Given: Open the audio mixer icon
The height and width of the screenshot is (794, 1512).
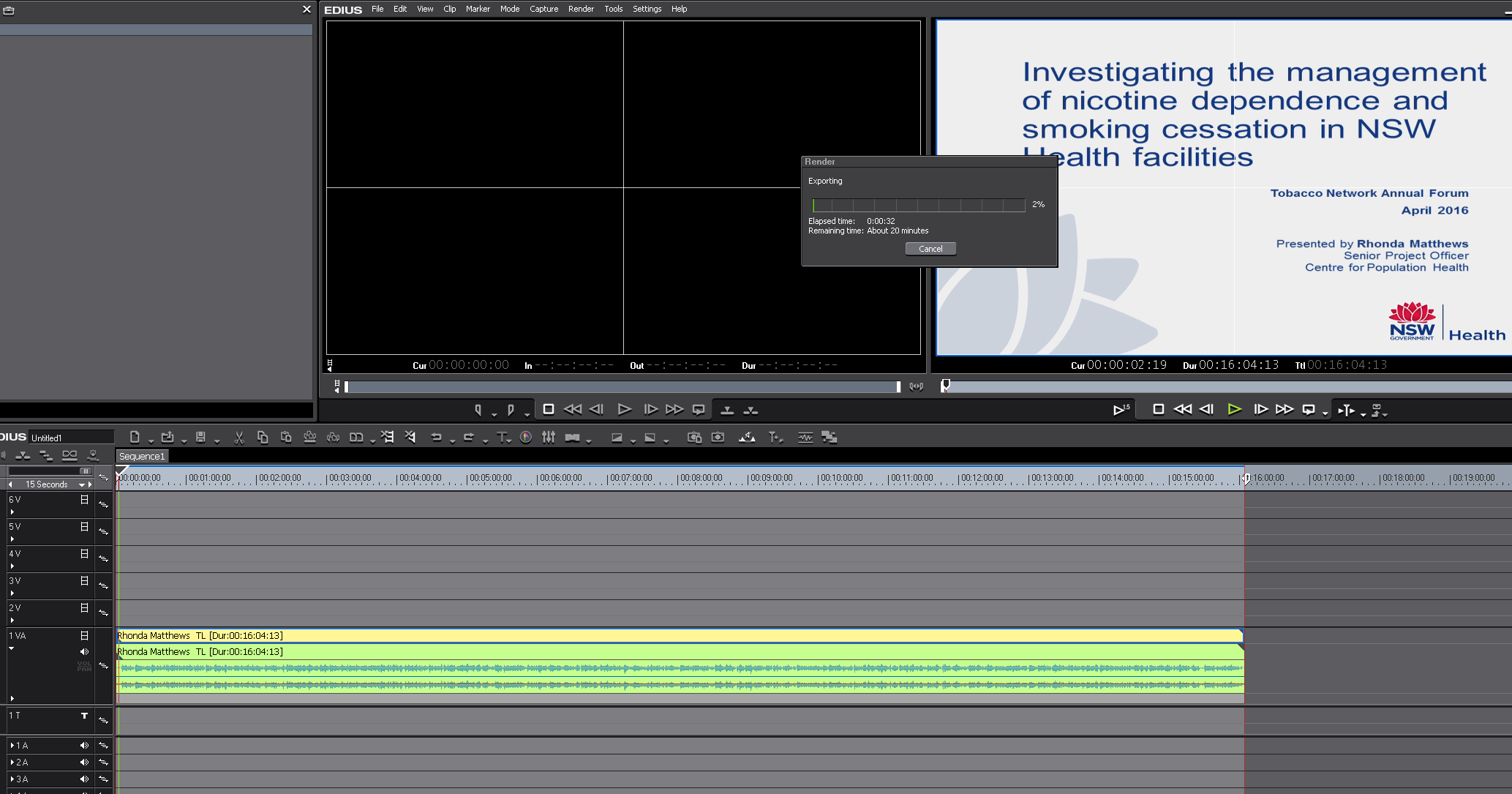Looking at the screenshot, I should [549, 438].
